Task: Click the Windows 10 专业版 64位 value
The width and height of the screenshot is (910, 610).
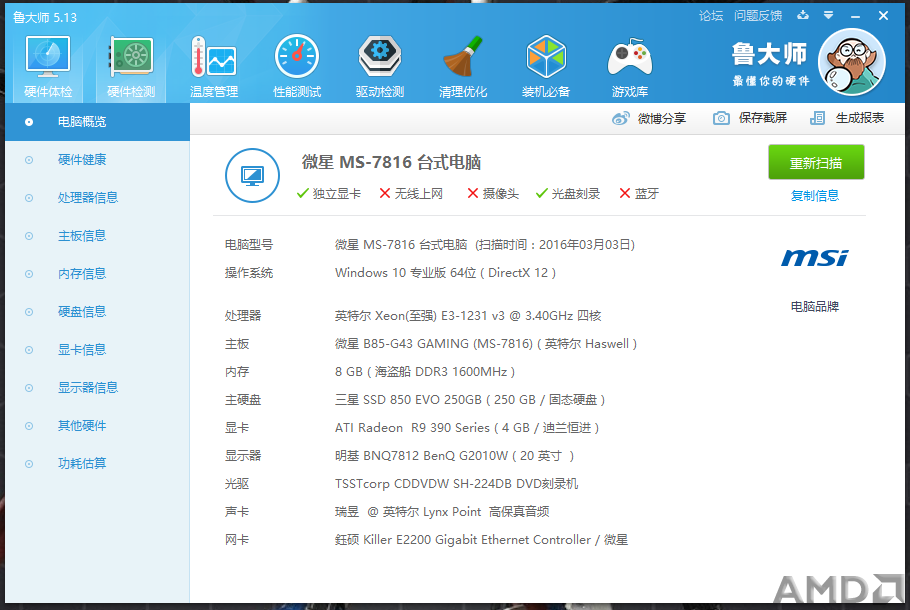Action: click(x=445, y=273)
